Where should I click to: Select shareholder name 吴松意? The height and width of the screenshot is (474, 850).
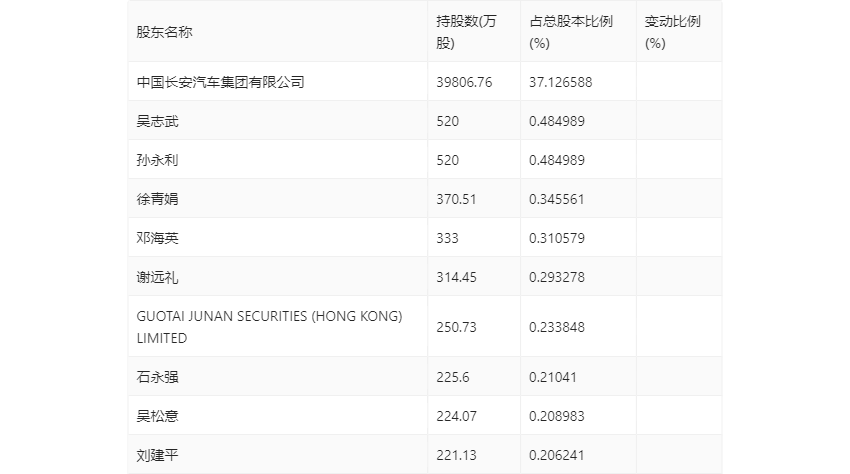coord(157,416)
